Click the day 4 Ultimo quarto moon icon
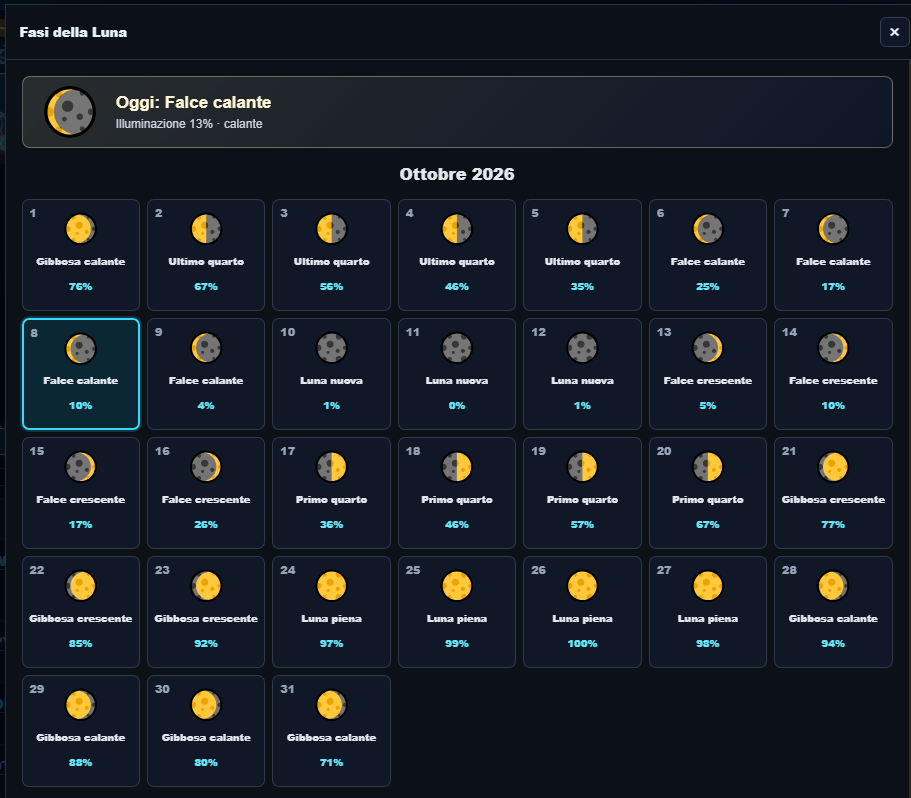 (457, 229)
